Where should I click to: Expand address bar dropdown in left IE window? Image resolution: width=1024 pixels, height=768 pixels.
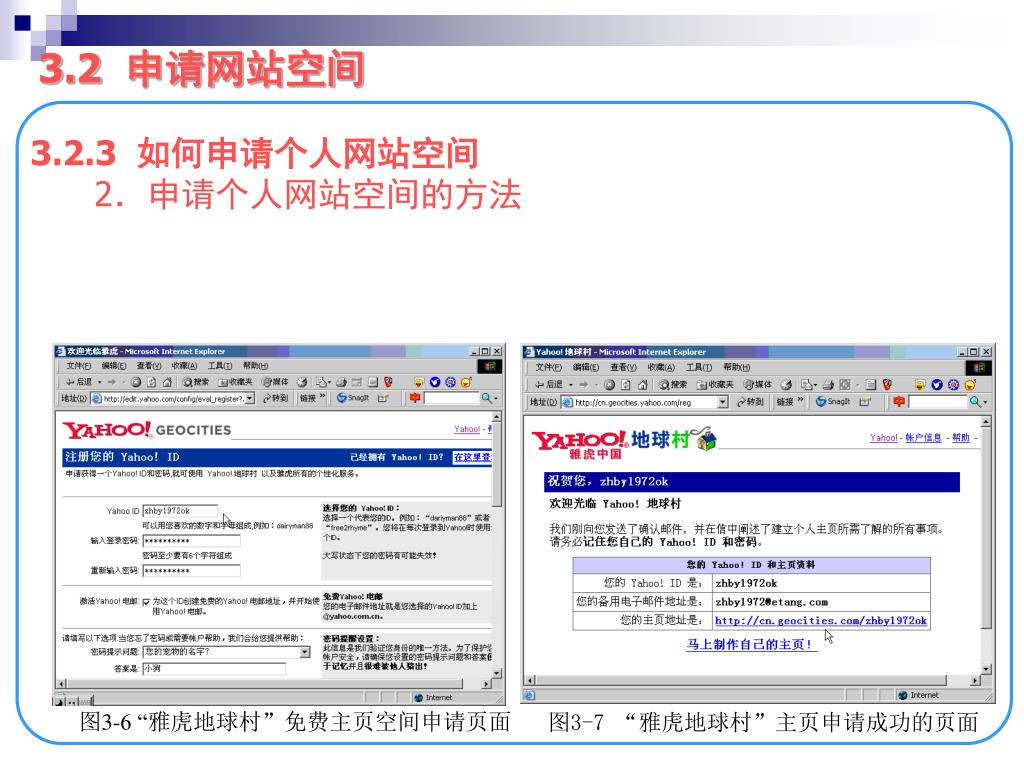(x=249, y=398)
